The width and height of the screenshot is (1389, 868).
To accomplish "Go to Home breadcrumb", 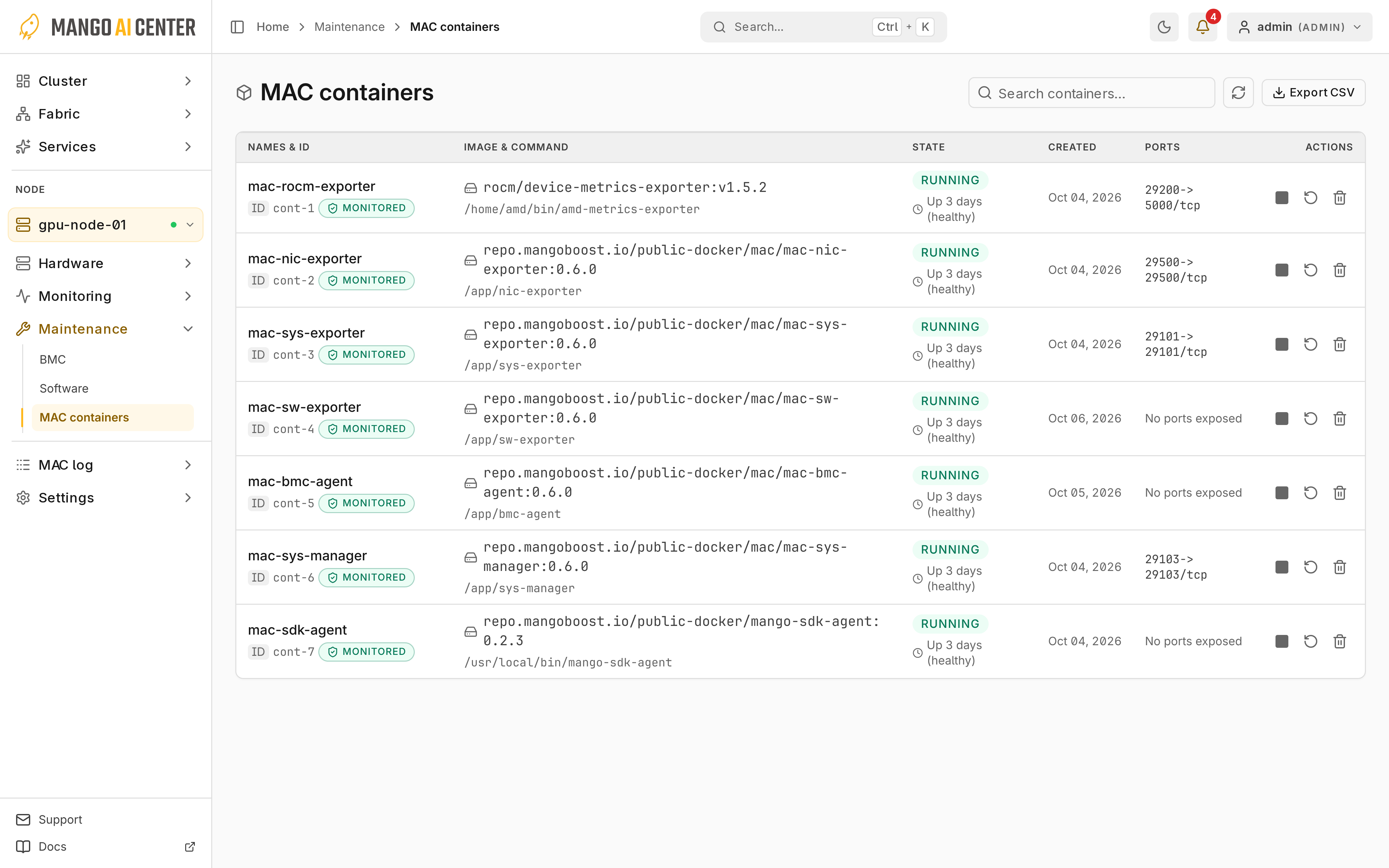I will [272, 27].
